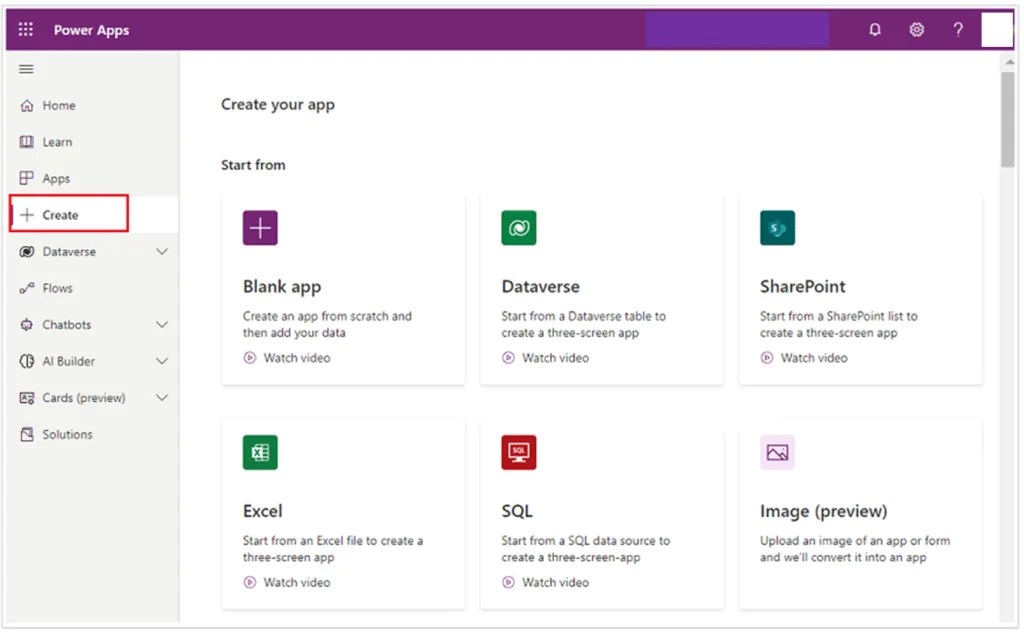Select the SharePoint tile icon
The image size is (1024, 632).
(777, 227)
